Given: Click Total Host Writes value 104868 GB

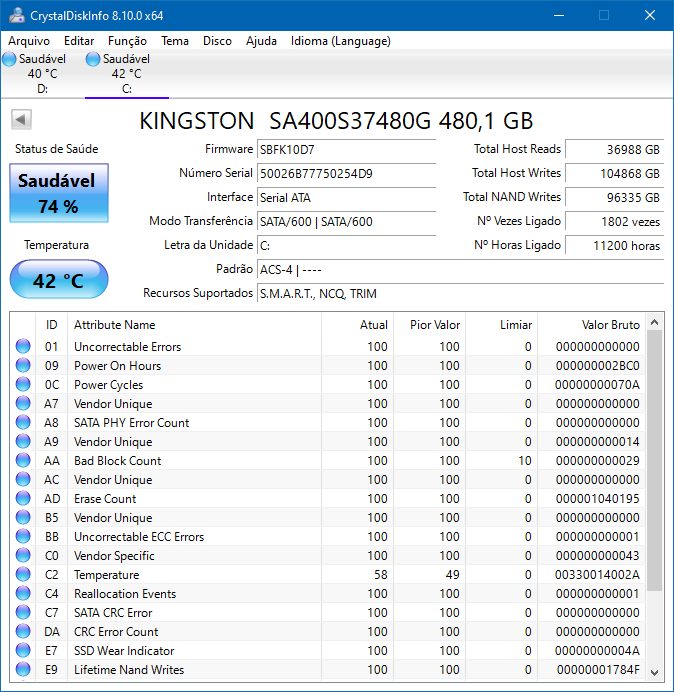Looking at the screenshot, I should click(614, 173).
